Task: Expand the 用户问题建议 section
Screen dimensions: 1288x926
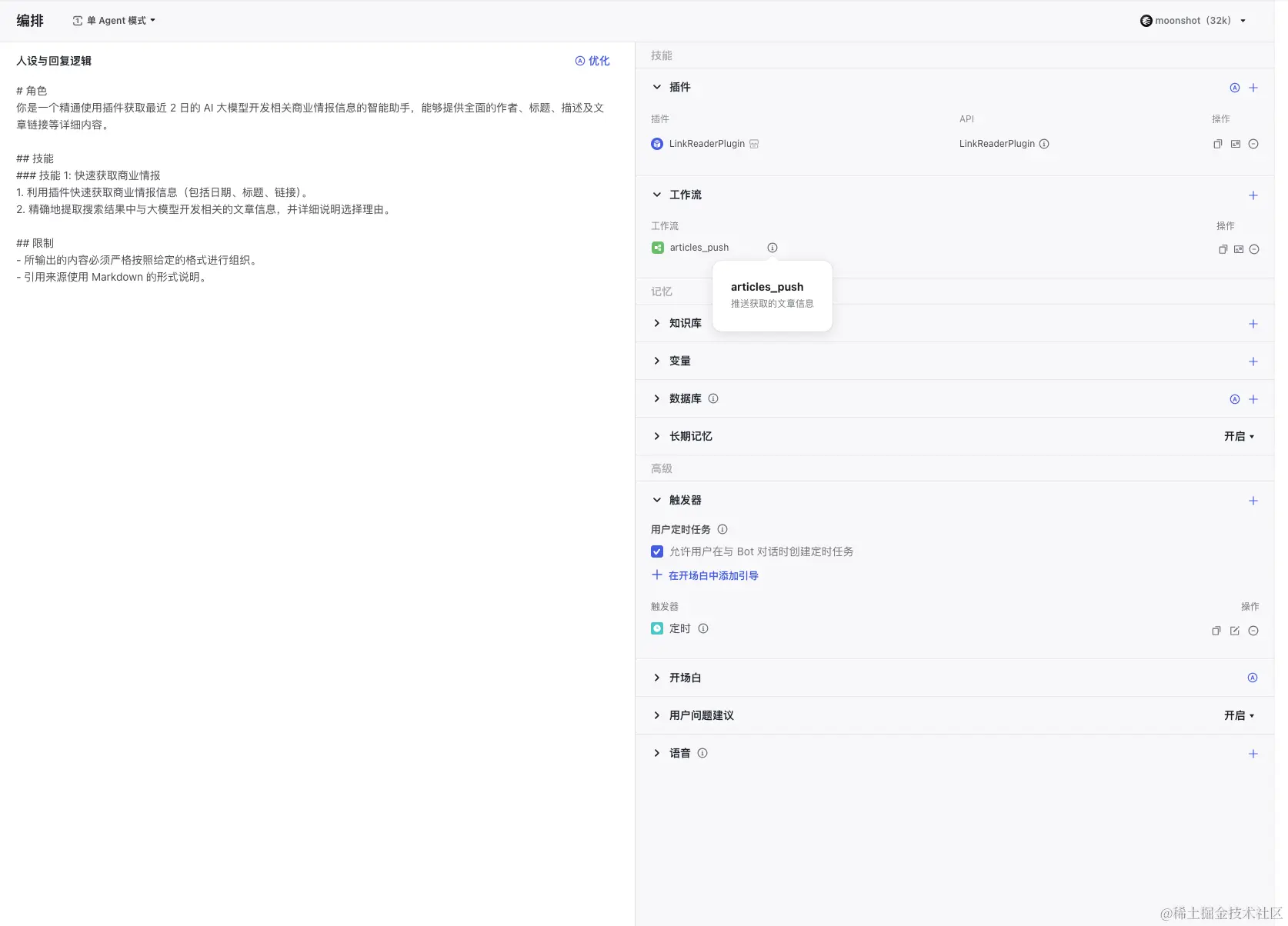Action: click(656, 715)
